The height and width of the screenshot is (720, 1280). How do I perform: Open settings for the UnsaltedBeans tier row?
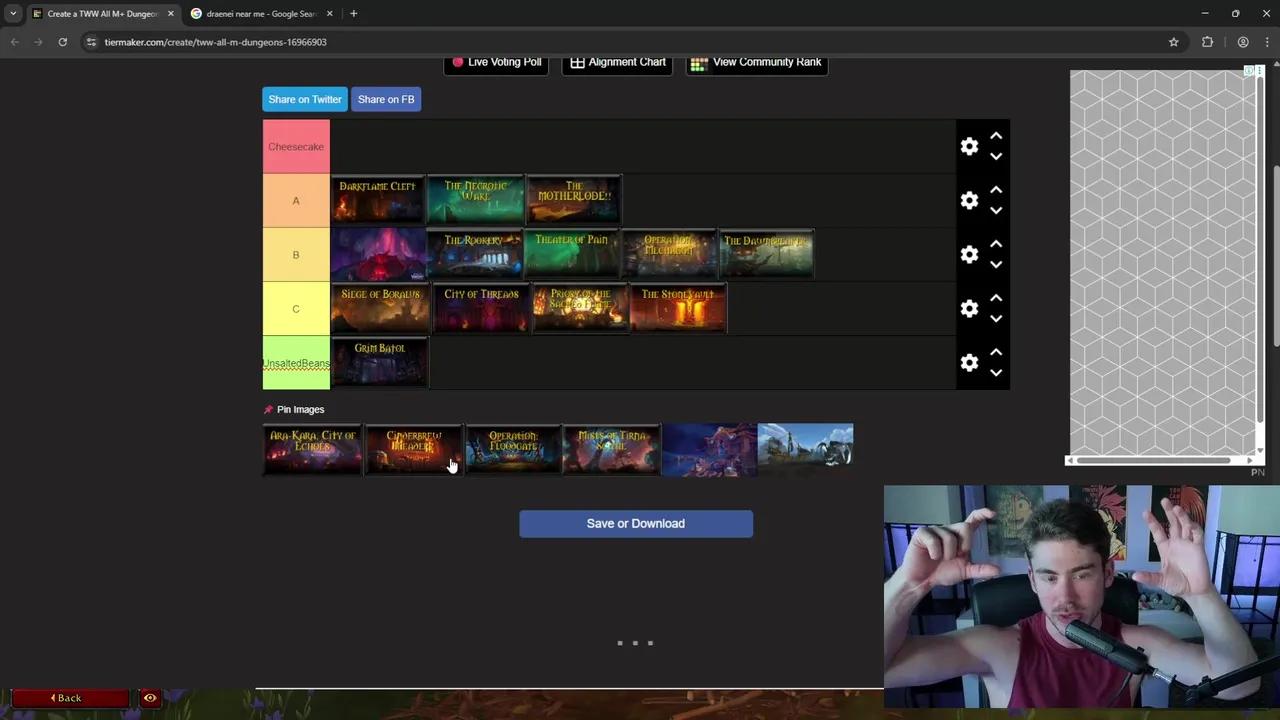point(968,362)
